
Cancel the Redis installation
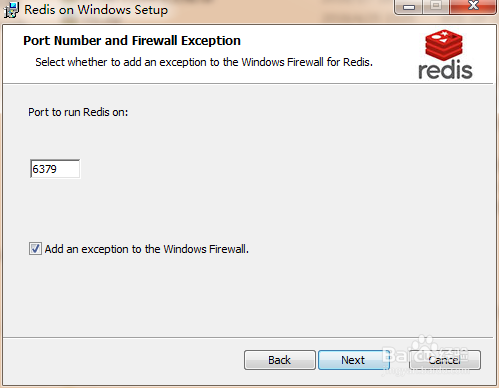(445, 360)
